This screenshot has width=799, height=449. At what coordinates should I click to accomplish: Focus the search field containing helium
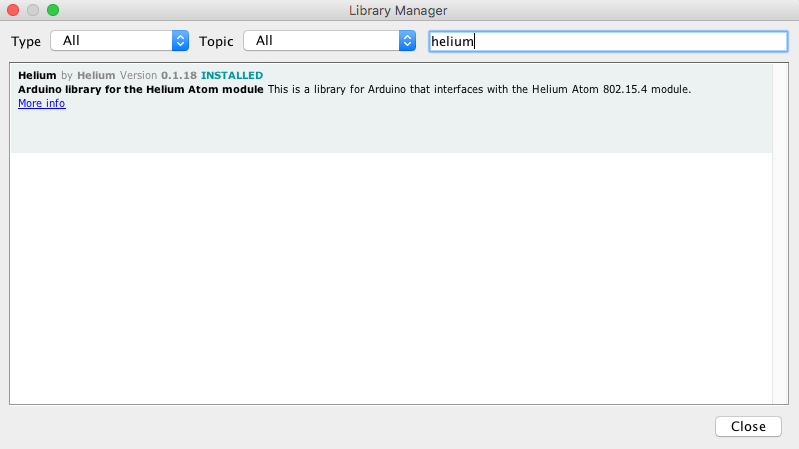tap(607, 41)
